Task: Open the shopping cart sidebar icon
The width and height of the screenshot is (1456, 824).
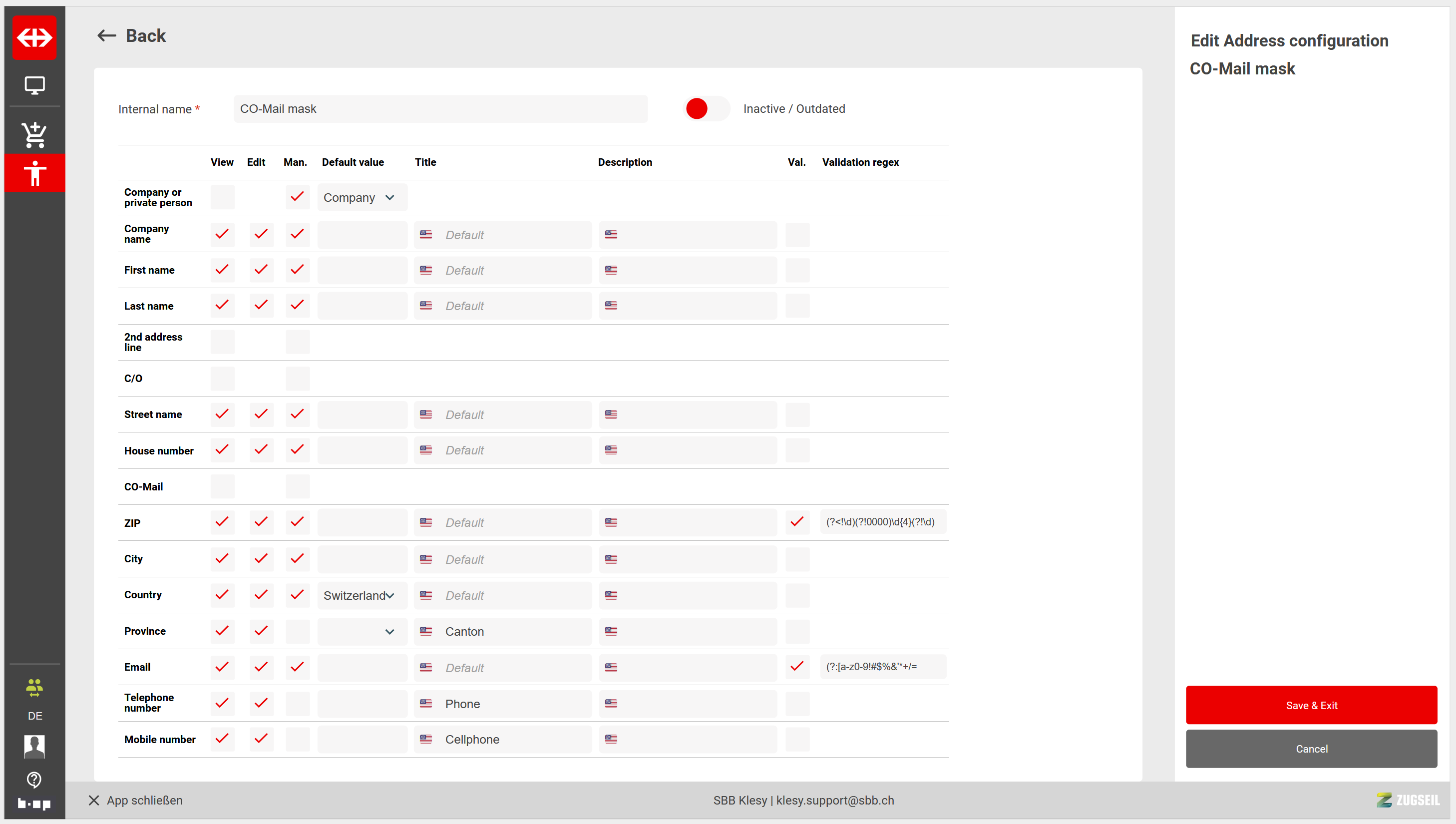Action: coord(34,135)
